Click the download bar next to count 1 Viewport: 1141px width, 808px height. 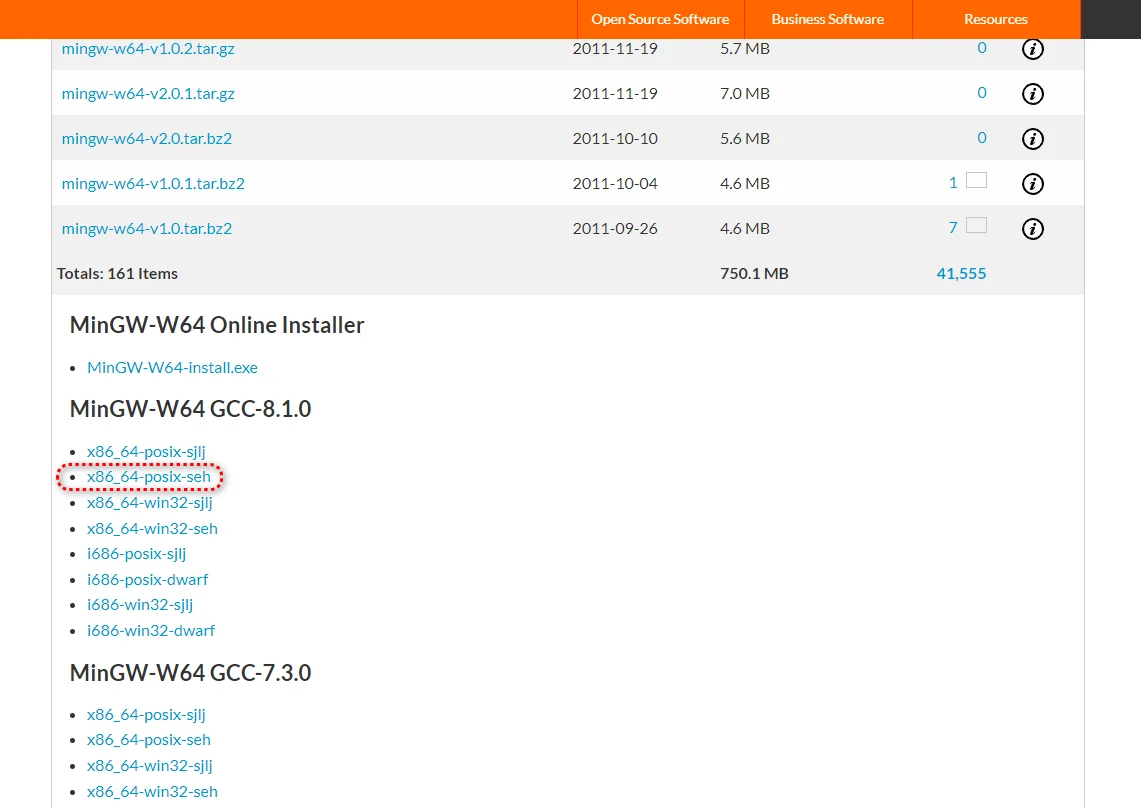976,181
